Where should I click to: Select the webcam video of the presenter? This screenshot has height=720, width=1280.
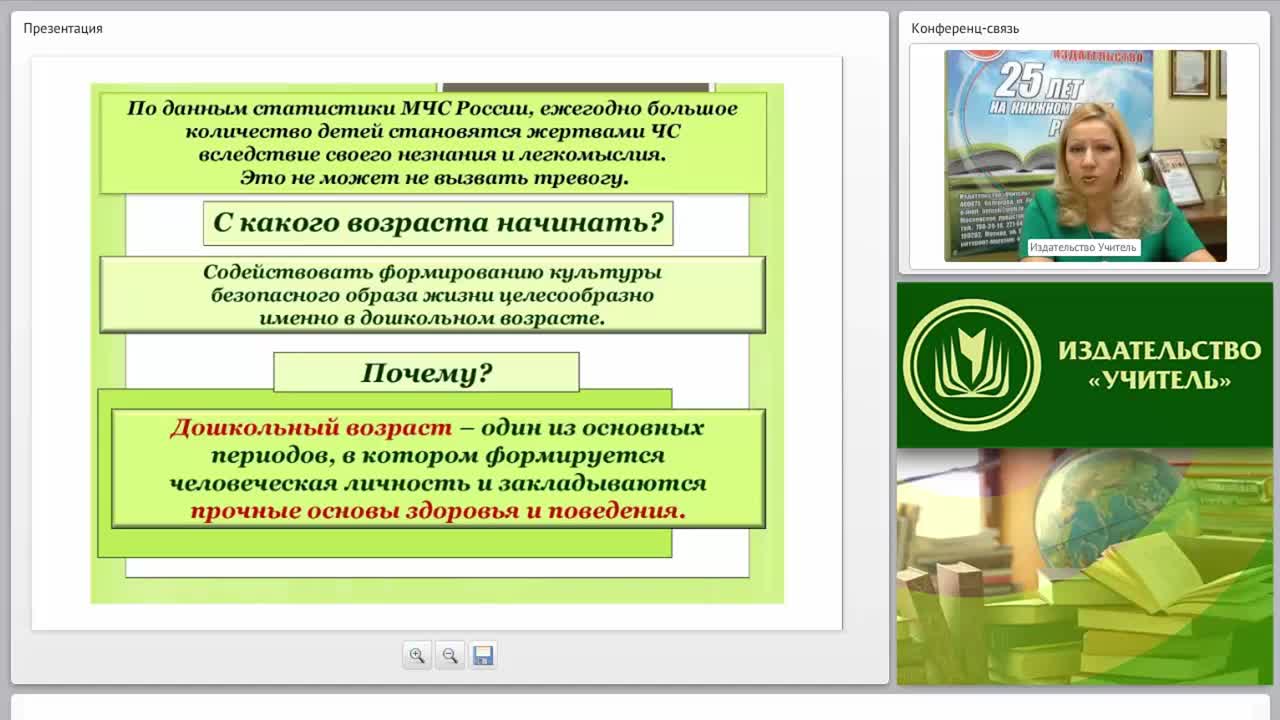1085,156
